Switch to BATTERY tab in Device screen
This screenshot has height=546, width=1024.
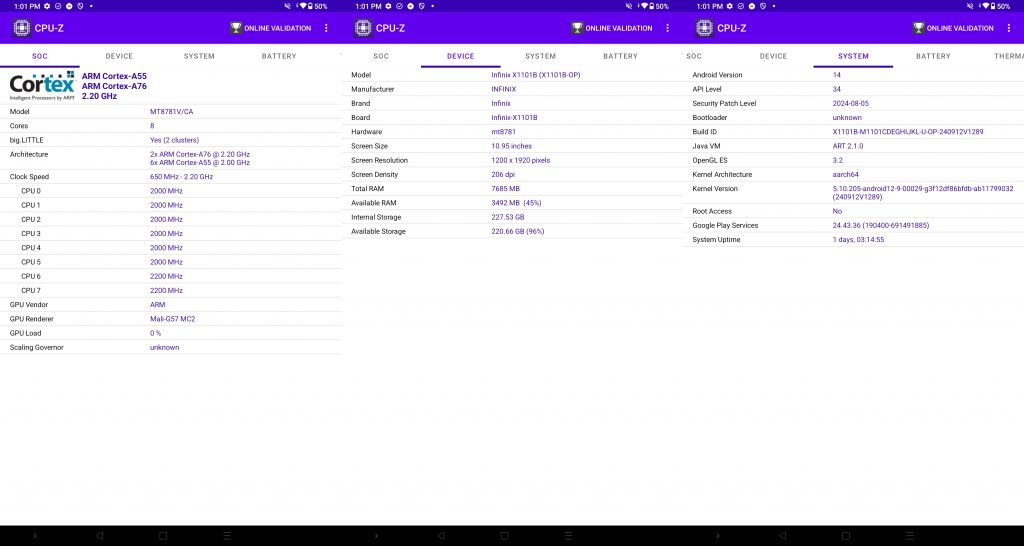pyautogui.click(x=620, y=56)
